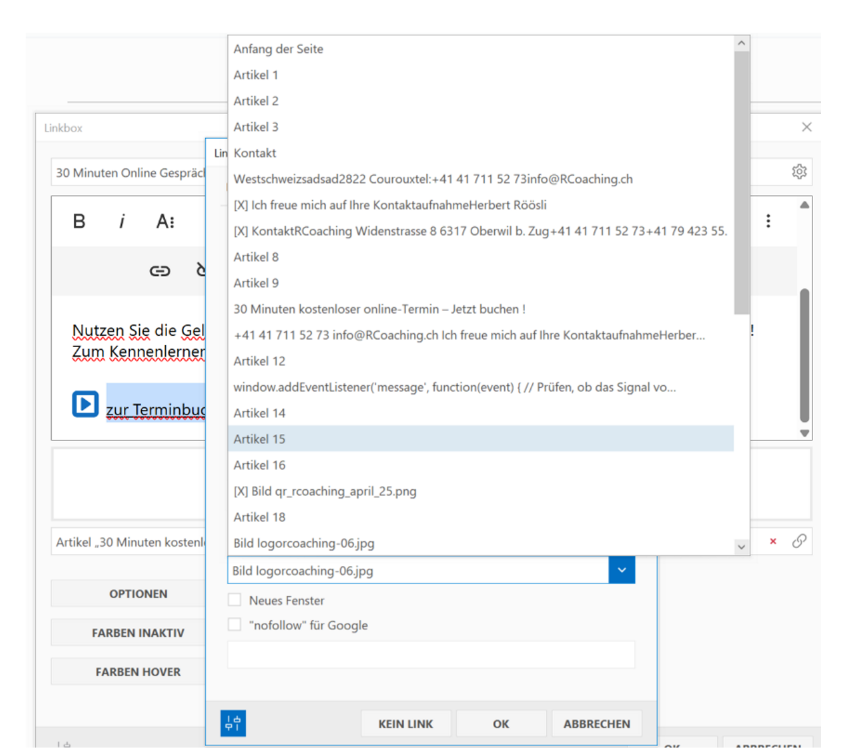Open advanced link settings sliders icon

(x=233, y=723)
